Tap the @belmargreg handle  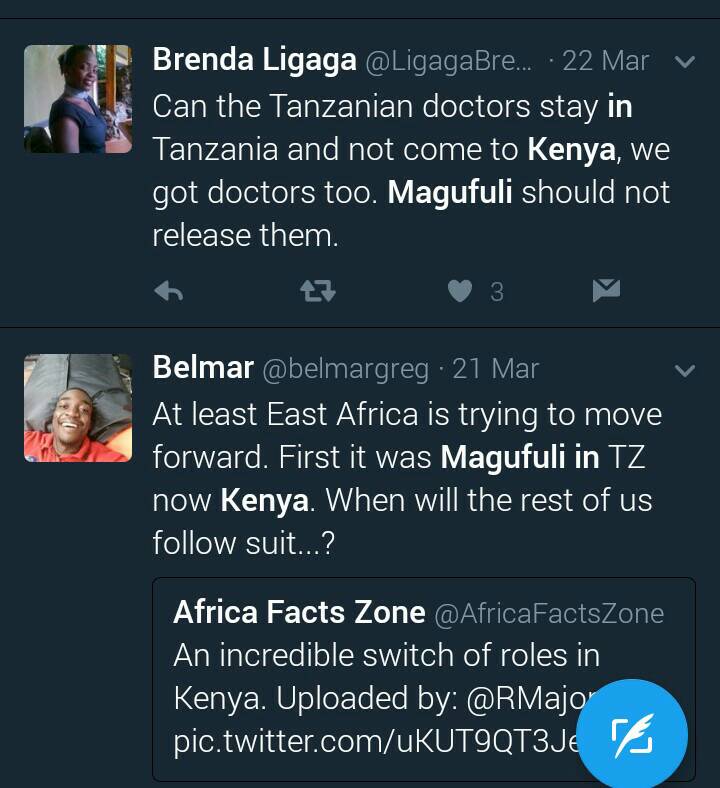348,369
